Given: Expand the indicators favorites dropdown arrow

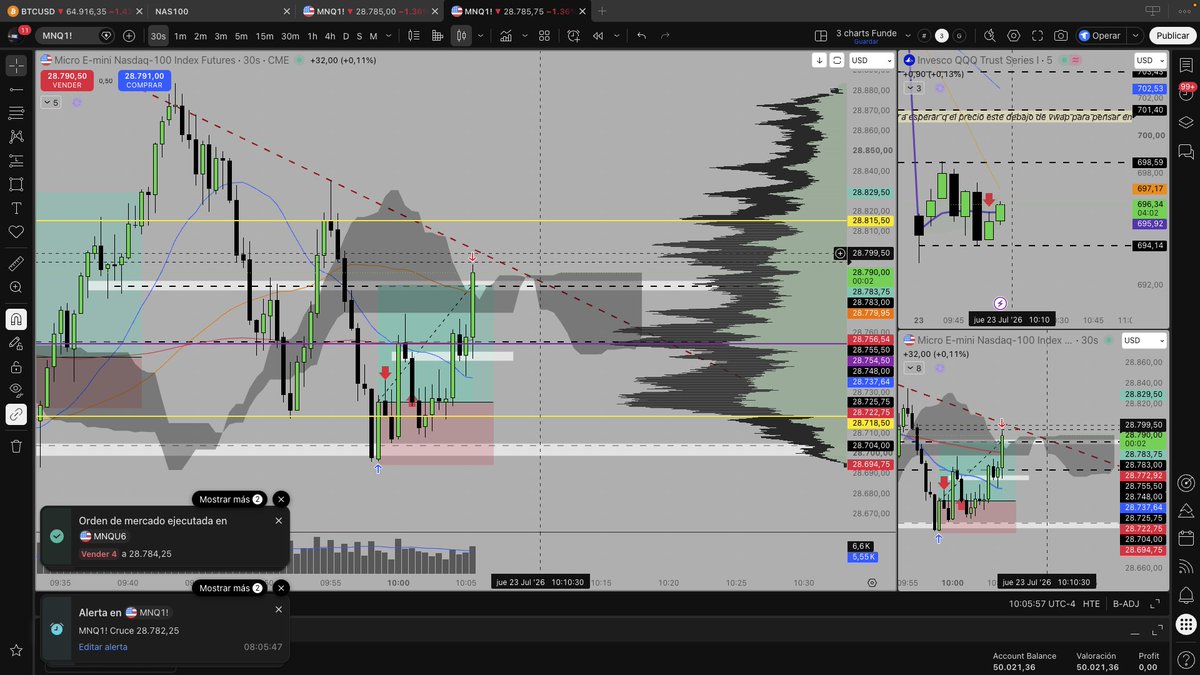Looking at the screenshot, I should pos(524,35).
